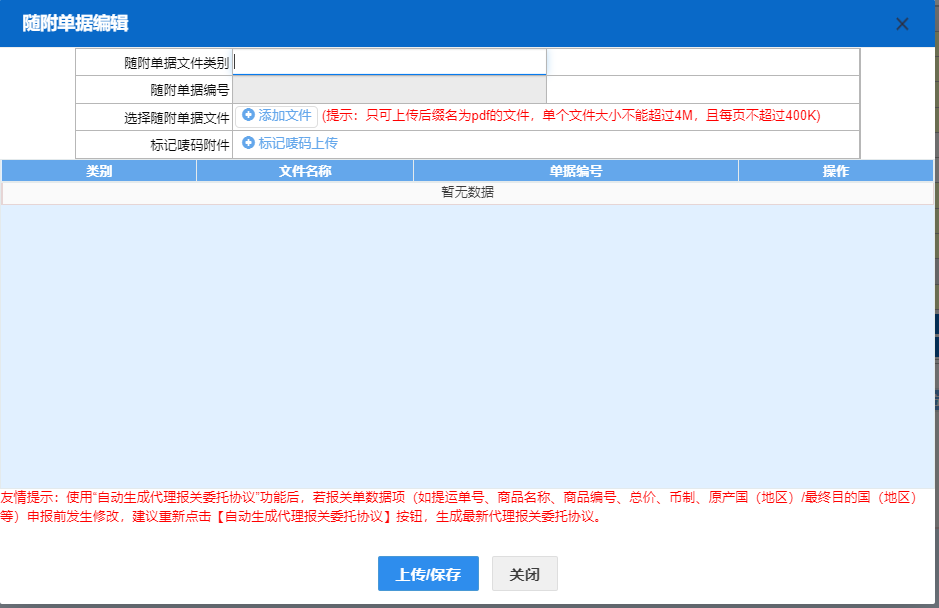Click the 随附单据文件类别 row label
The height and width of the screenshot is (608, 939).
177,63
